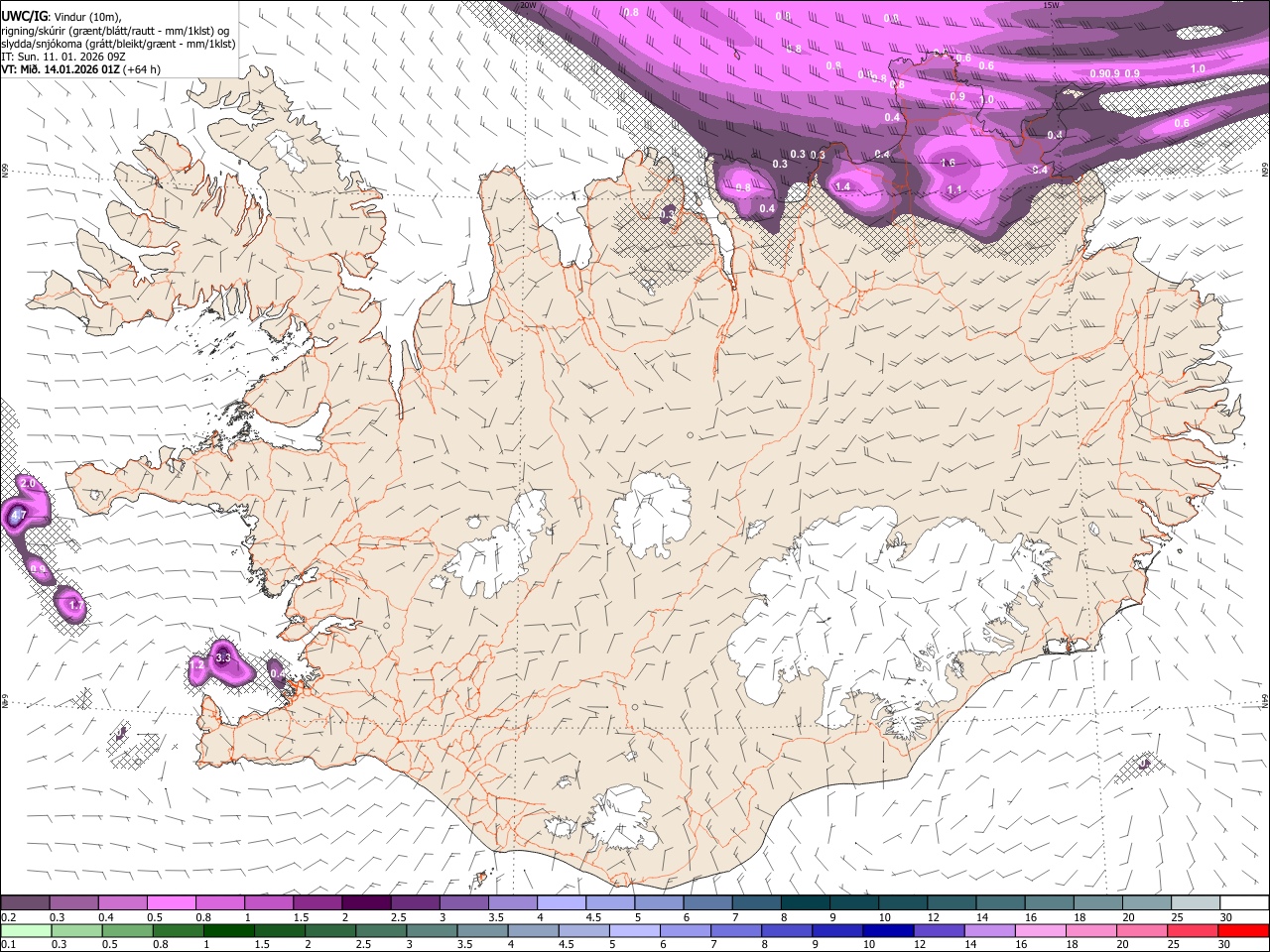
Task: Pick the lower legend swatch between 2.5 and 3
Action: click(381, 930)
